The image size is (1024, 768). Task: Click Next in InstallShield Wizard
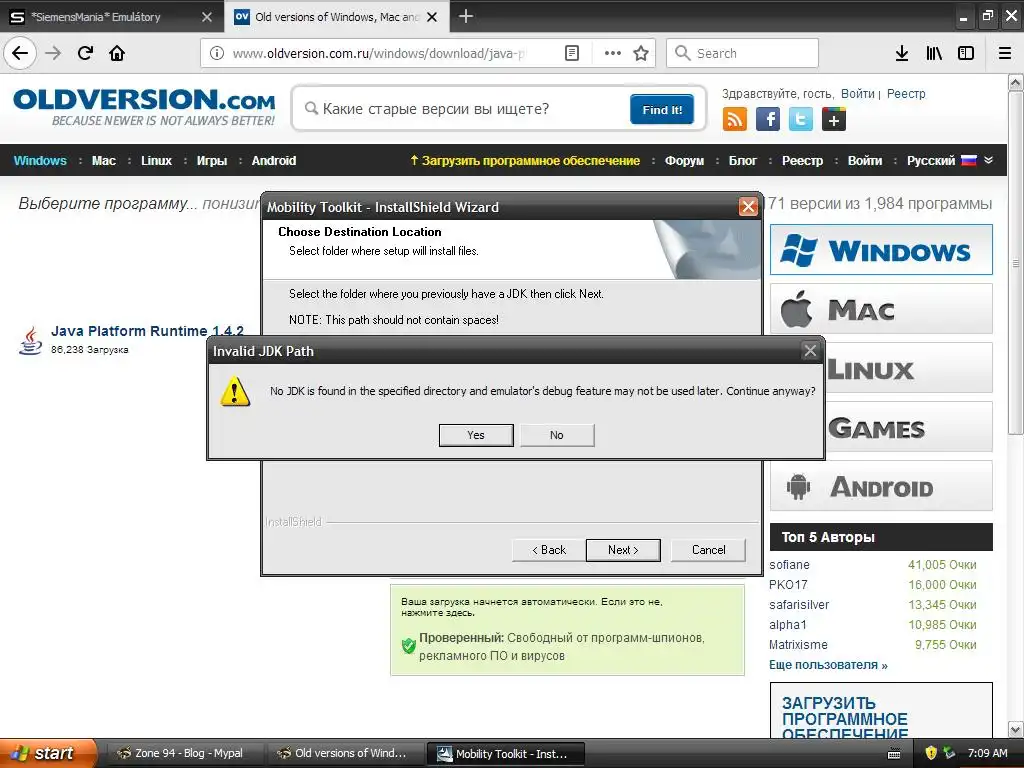pos(623,550)
